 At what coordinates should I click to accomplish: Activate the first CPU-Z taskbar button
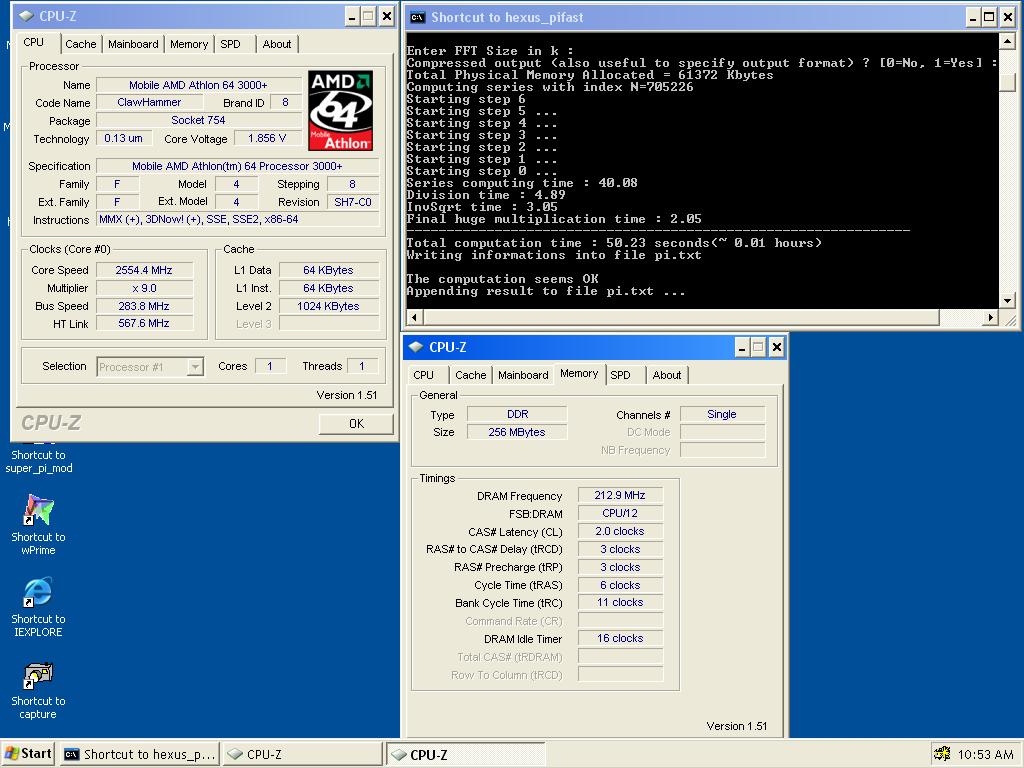[x=302, y=754]
